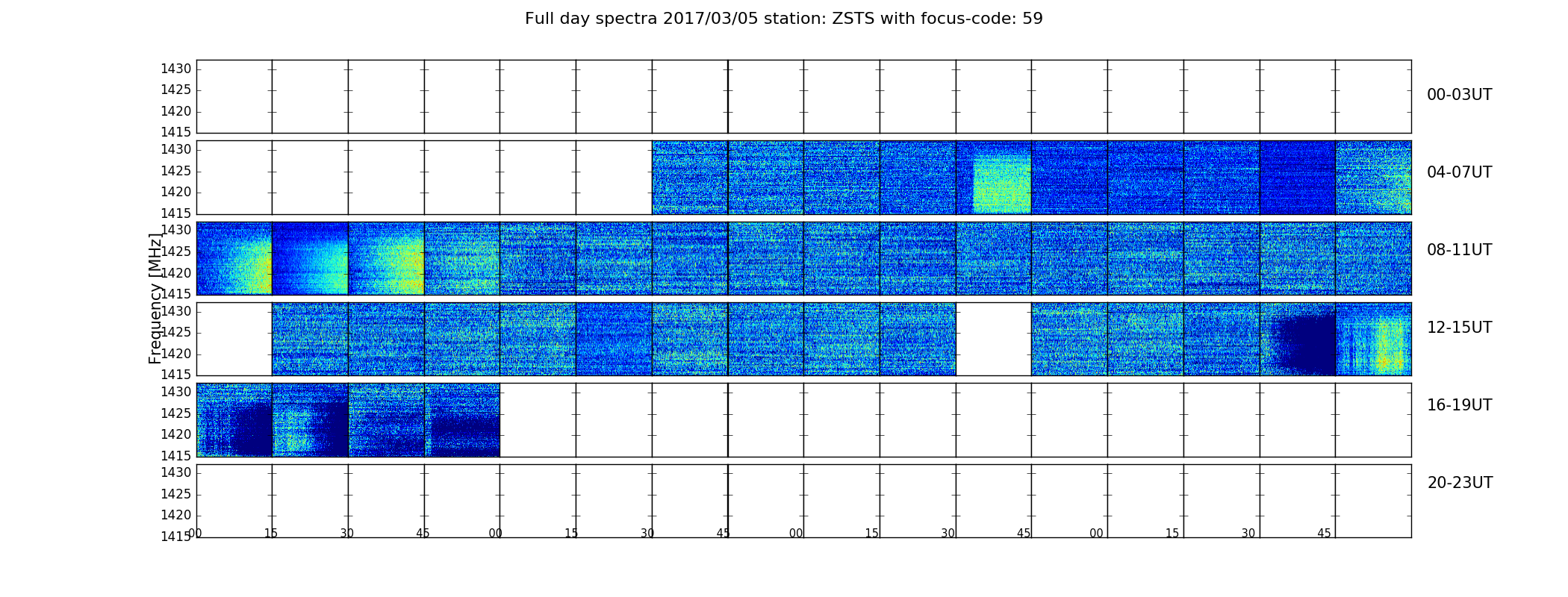Screen dimensions: 1568x597
Task: Click yellow-striped final panel in 12-15UT row
Action: coord(1373,339)
